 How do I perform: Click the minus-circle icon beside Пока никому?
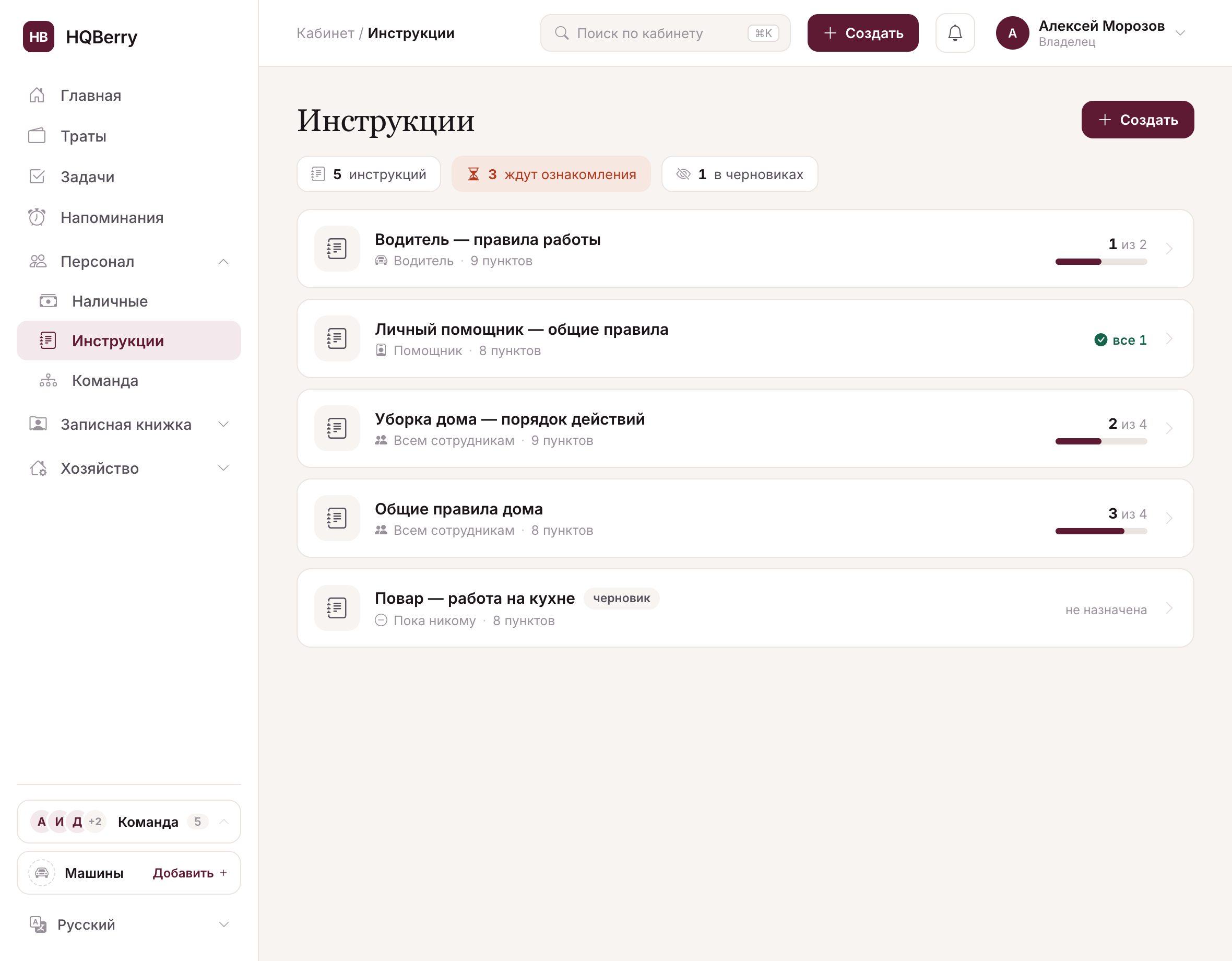381,620
